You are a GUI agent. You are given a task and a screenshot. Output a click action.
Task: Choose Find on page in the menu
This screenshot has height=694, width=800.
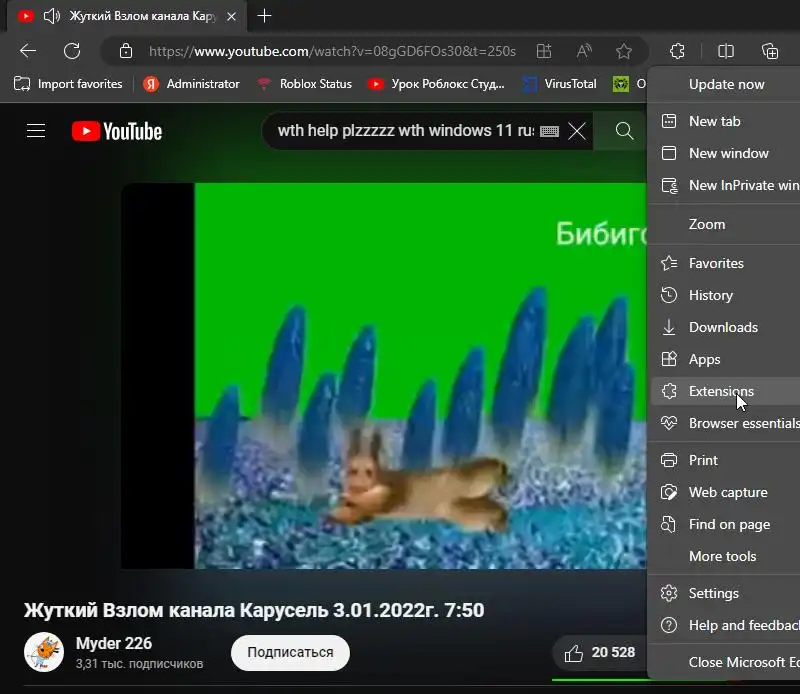726,525
